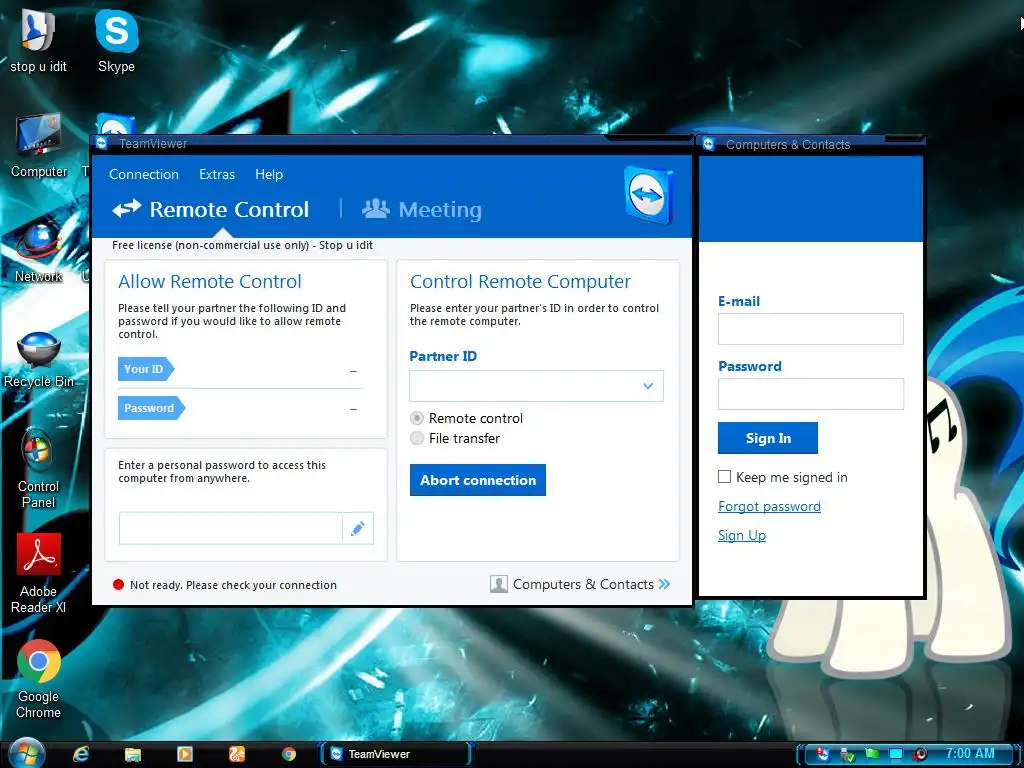
Task: Open the Forgot password link
Action: pyautogui.click(x=769, y=506)
